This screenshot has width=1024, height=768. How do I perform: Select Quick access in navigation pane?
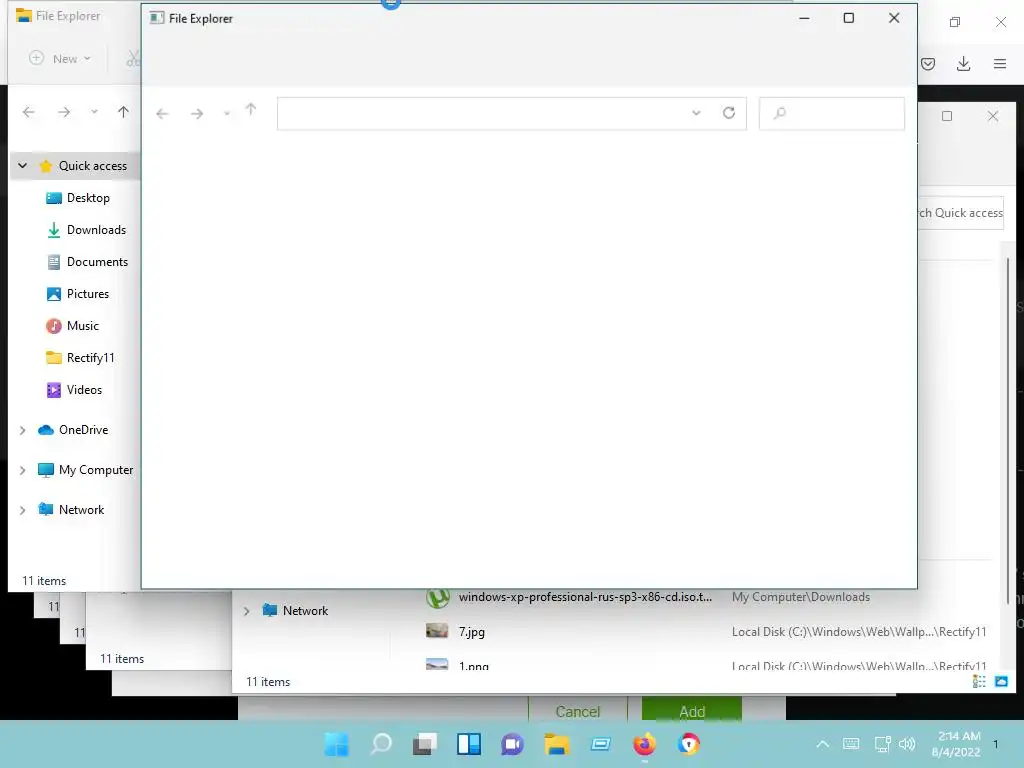pyautogui.click(x=93, y=166)
